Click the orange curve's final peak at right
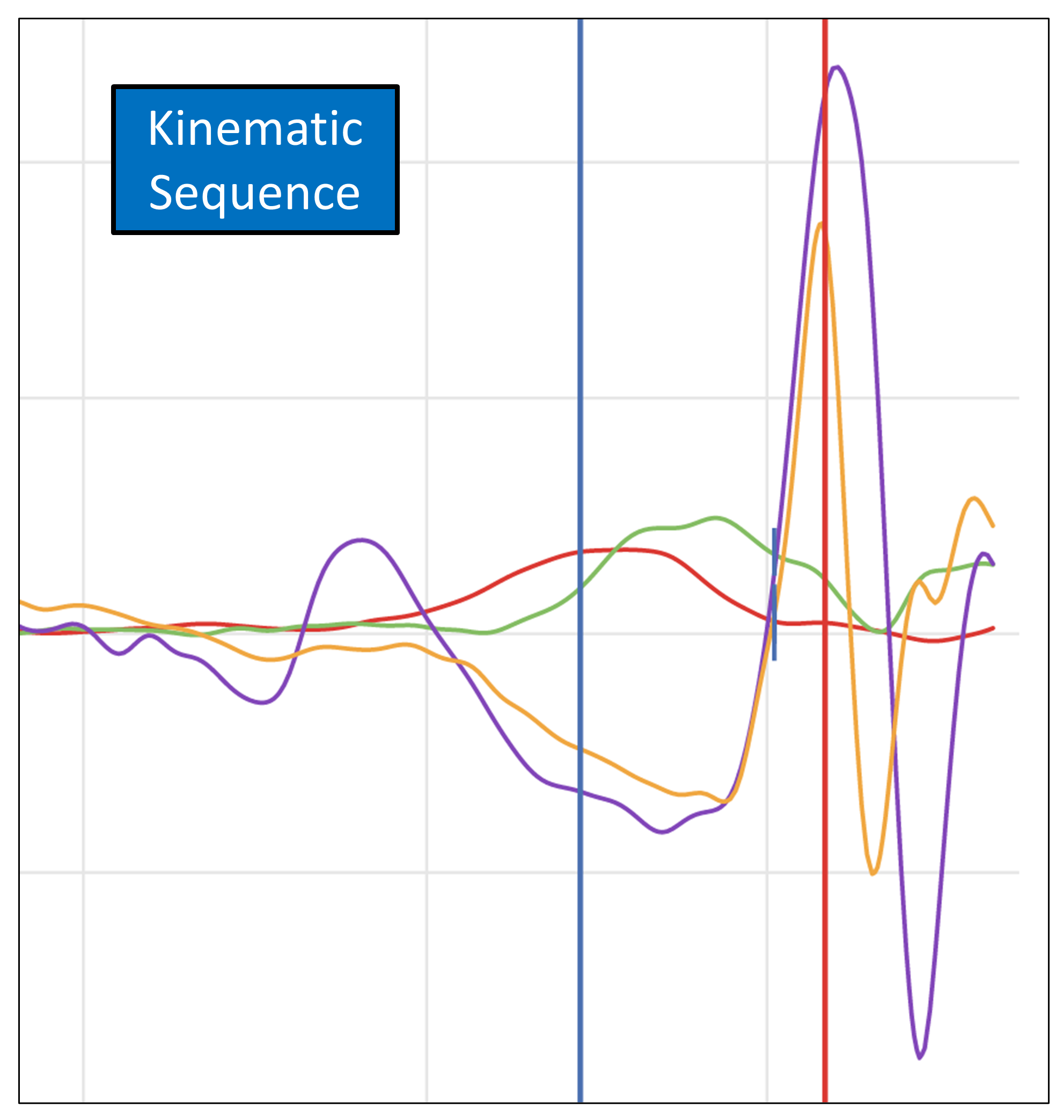The height and width of the screenshot is (1120, 1064). click(974, 498)
